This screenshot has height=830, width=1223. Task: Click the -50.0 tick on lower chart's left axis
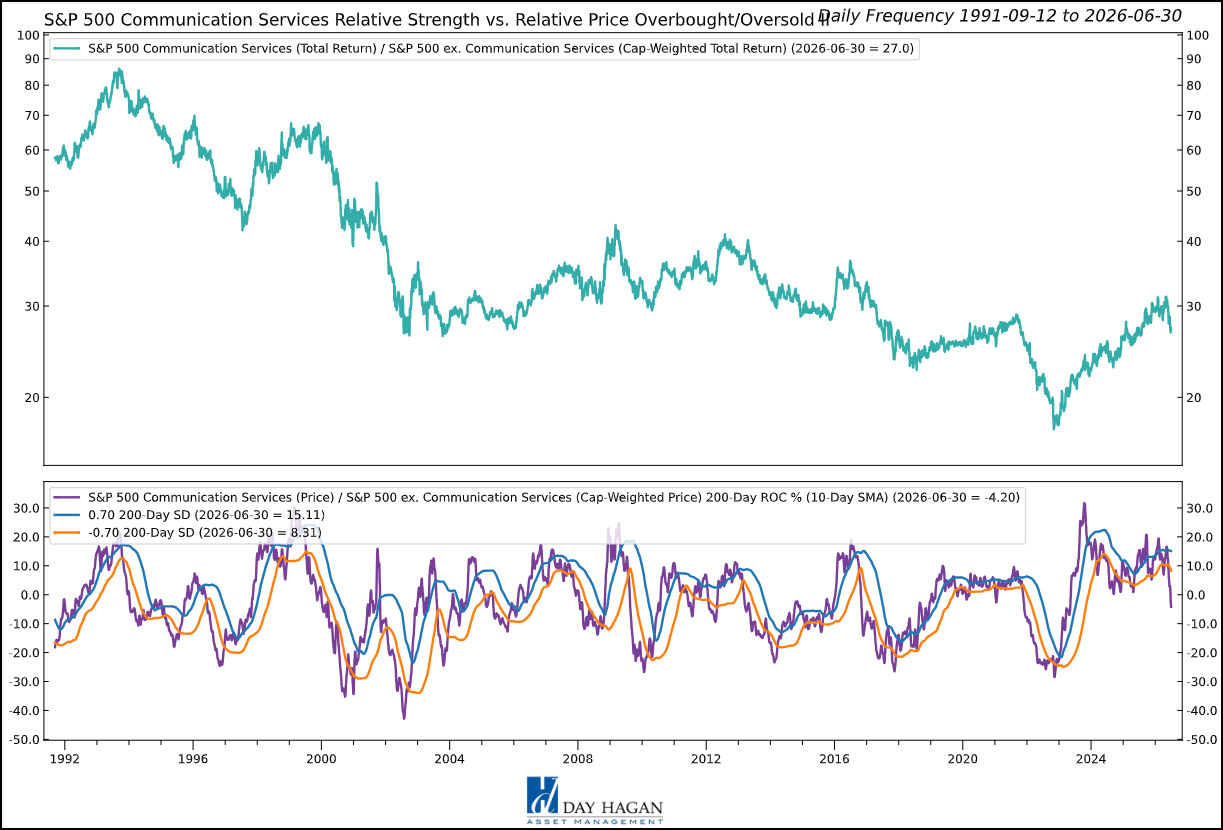click(24, 740)
